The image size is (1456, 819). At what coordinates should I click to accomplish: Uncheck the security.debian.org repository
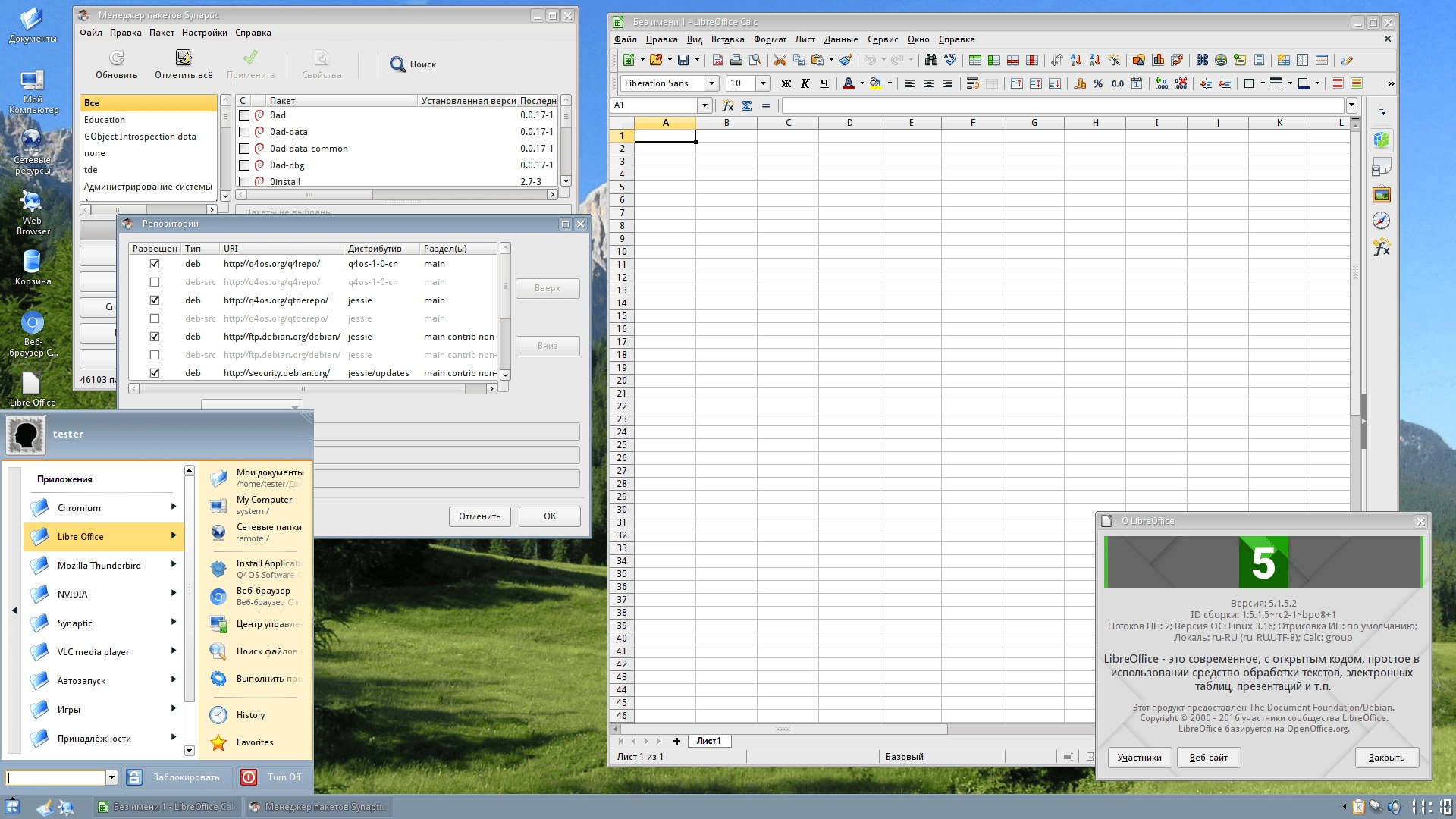(x=155, y=373)
